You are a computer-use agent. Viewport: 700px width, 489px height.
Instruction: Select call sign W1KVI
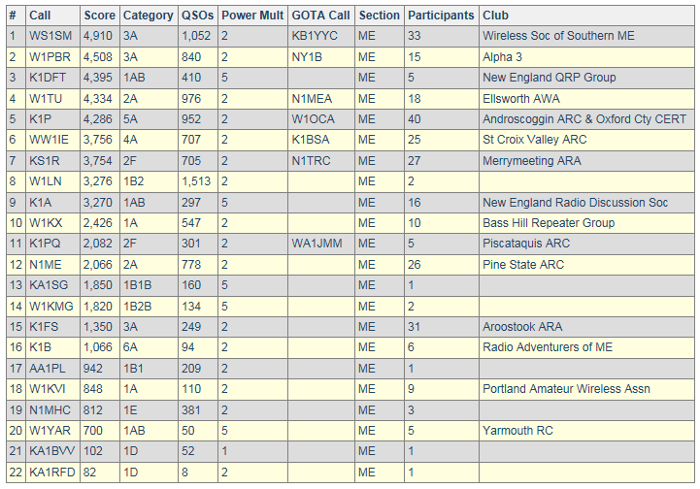point(47,389)
